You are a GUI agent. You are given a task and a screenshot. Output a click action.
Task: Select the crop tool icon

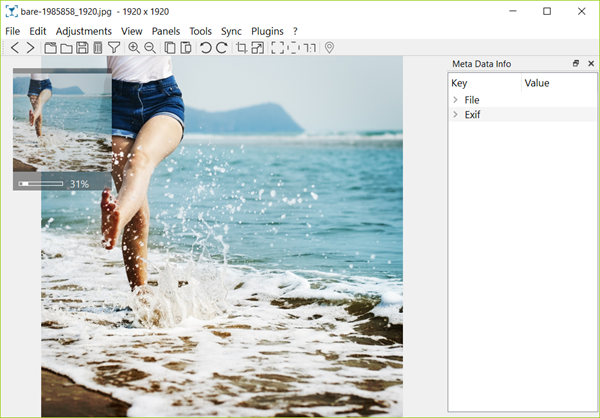(x=241, y=48)
